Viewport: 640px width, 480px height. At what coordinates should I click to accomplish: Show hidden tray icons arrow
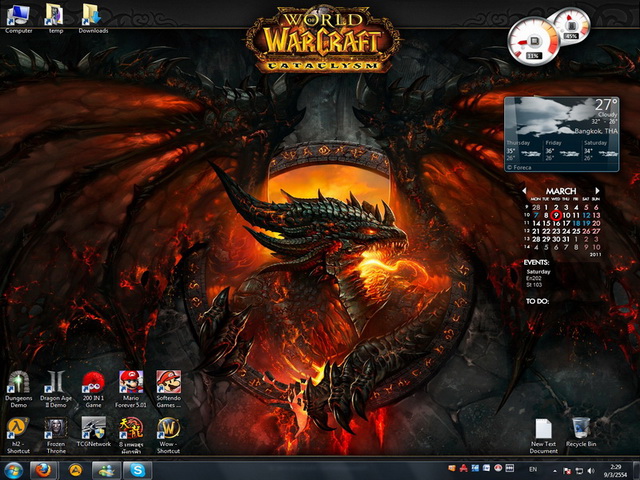[554, 471]
